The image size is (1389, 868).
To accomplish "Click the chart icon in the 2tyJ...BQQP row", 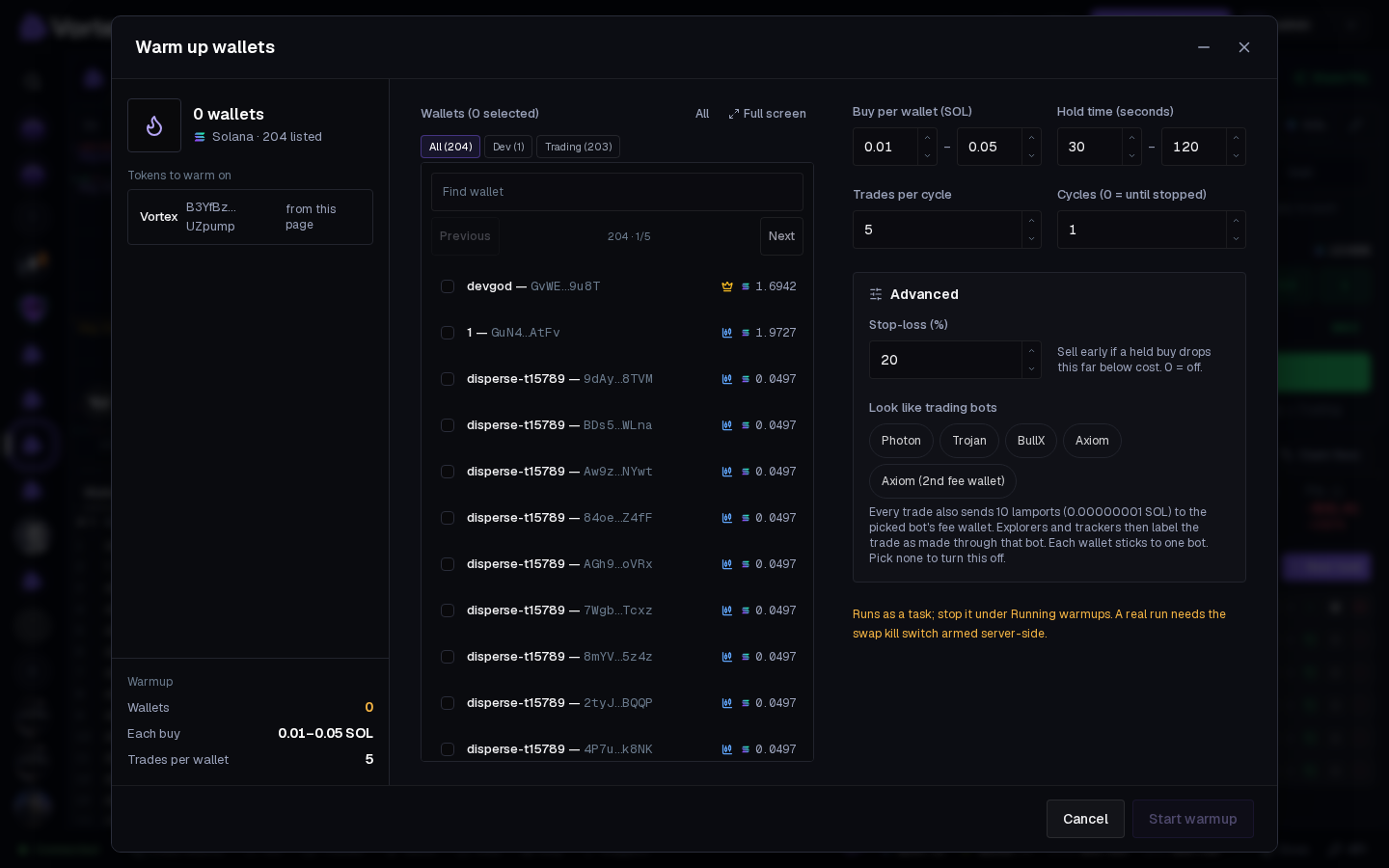I will [x=727, y=703].
